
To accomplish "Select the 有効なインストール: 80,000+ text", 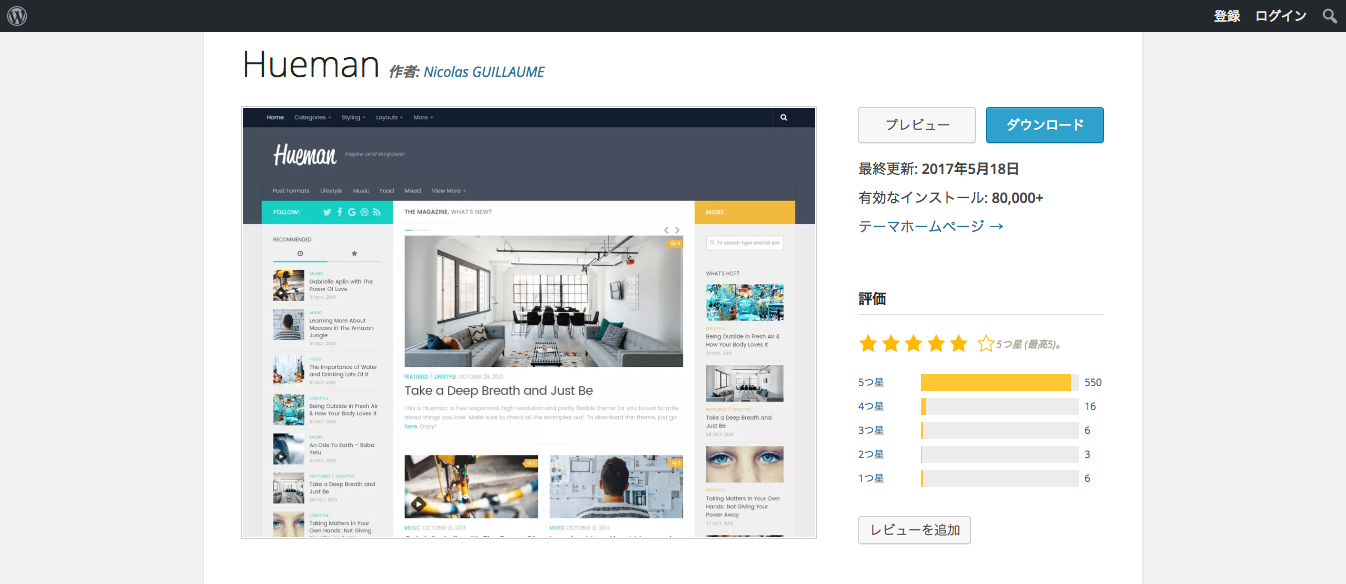I will click(x=951, y=198).
